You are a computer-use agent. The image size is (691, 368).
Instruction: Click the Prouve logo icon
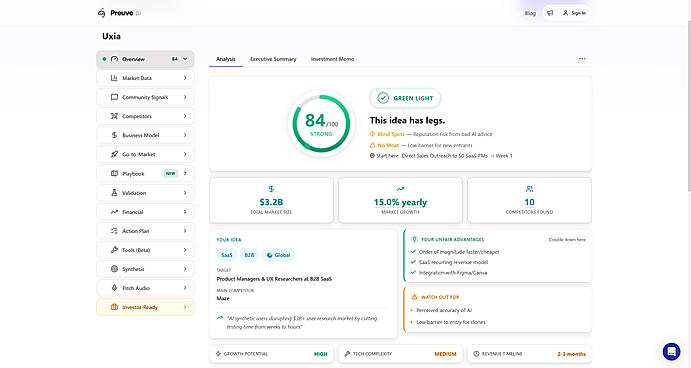(x=101, y=13)
